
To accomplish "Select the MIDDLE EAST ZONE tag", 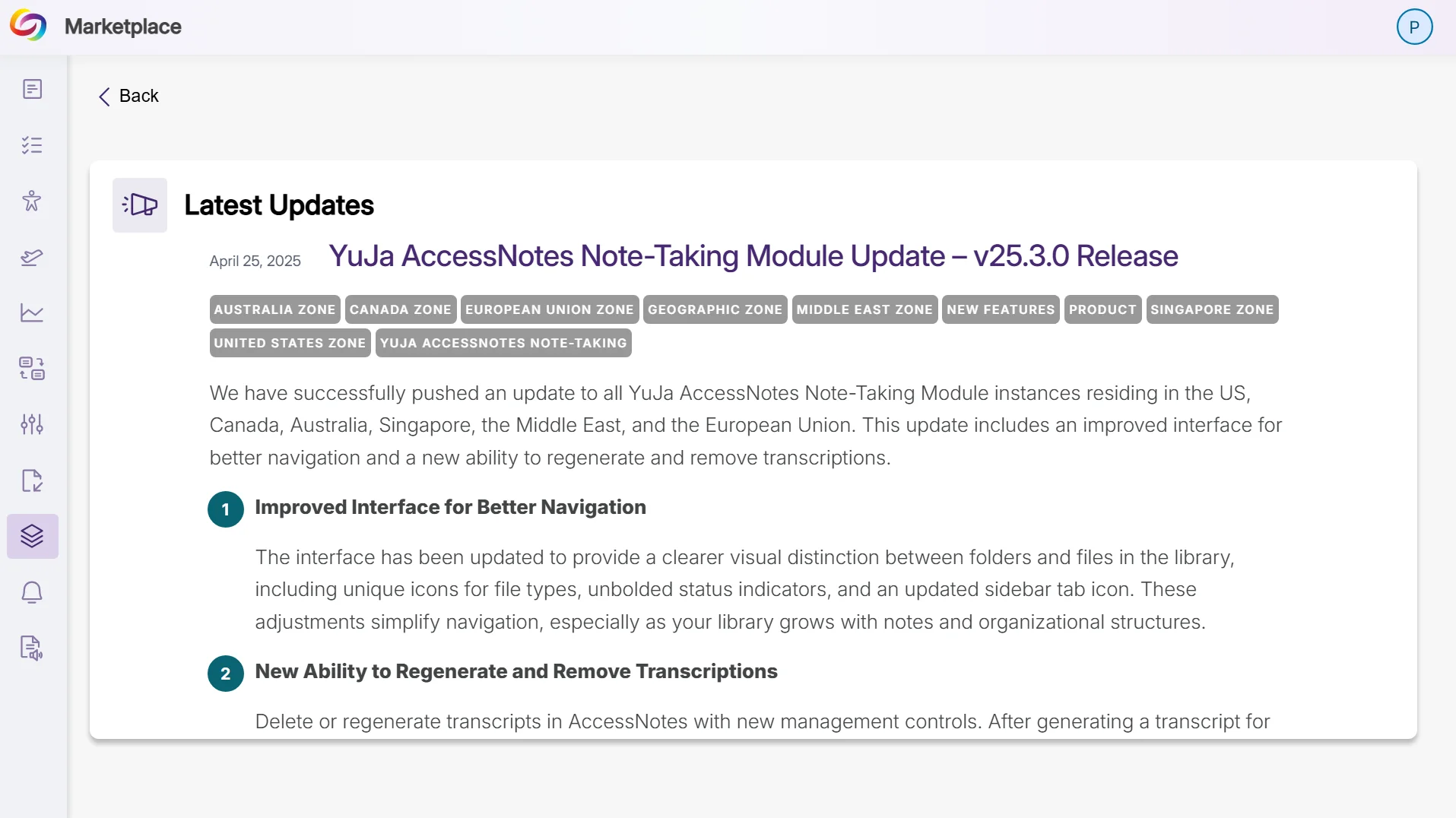I will [x=864, y=309].
